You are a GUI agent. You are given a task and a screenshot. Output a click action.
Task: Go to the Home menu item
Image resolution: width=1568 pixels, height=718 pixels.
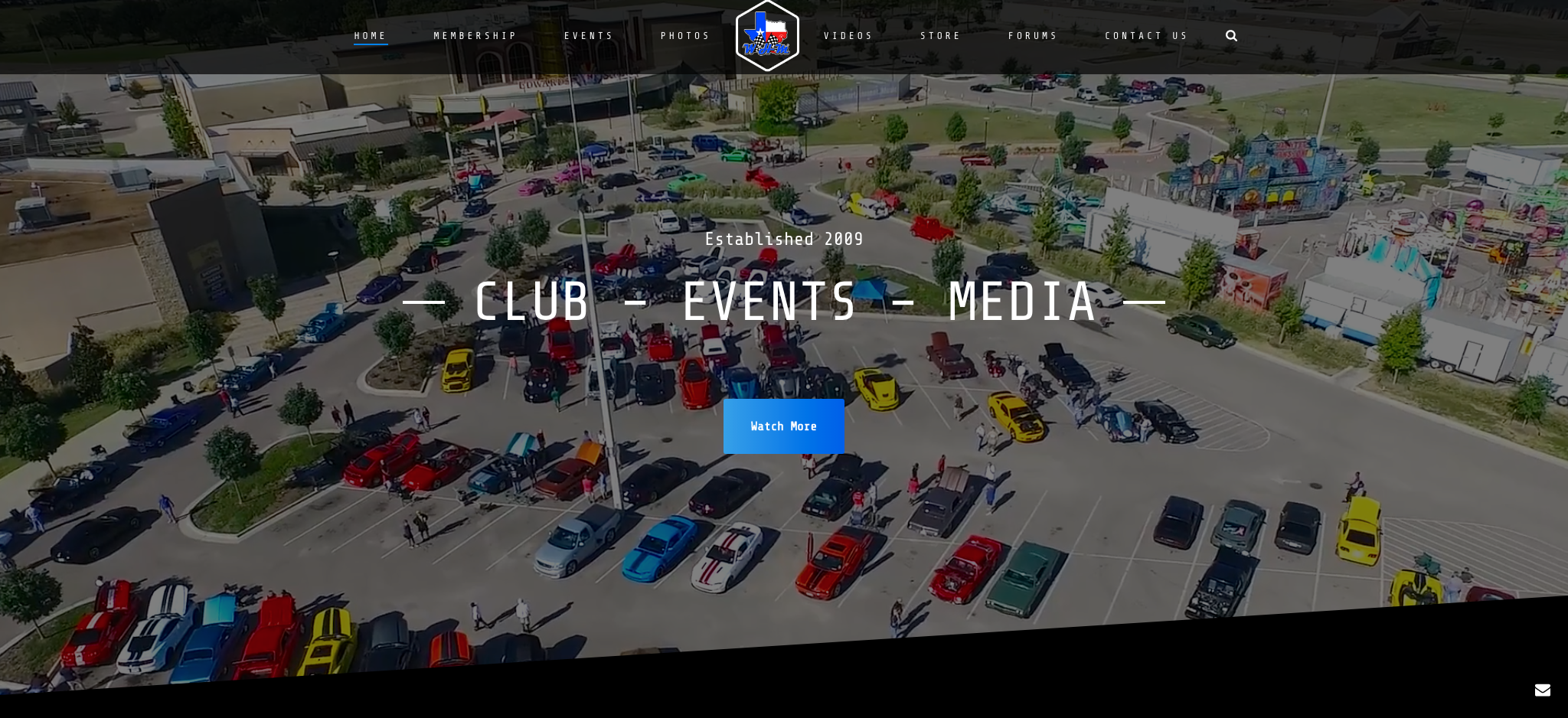[x=371, y=36]
